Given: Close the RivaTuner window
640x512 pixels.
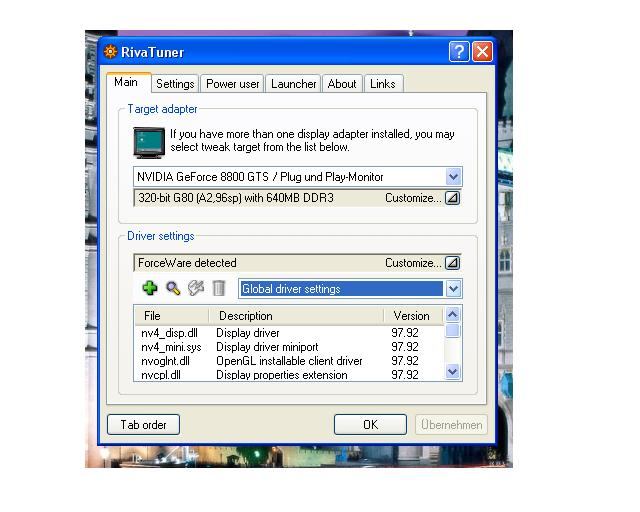Looking at the screenshot, I should [x=482, y=52].
